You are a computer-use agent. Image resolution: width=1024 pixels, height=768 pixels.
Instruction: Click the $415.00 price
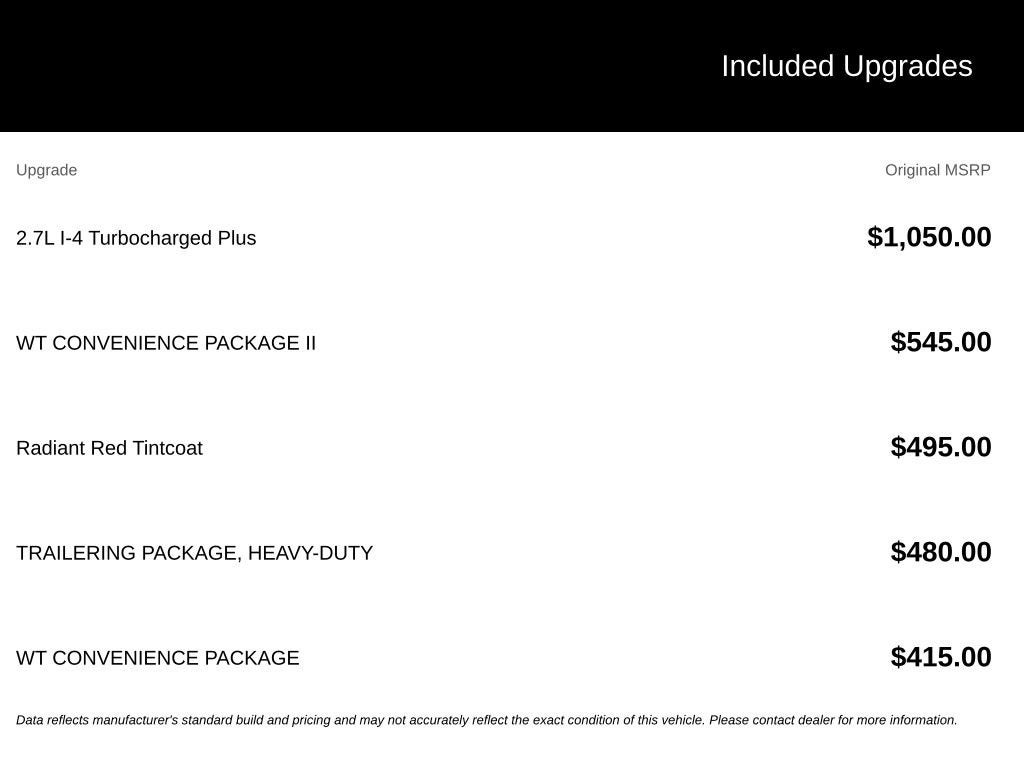point(940,657)
